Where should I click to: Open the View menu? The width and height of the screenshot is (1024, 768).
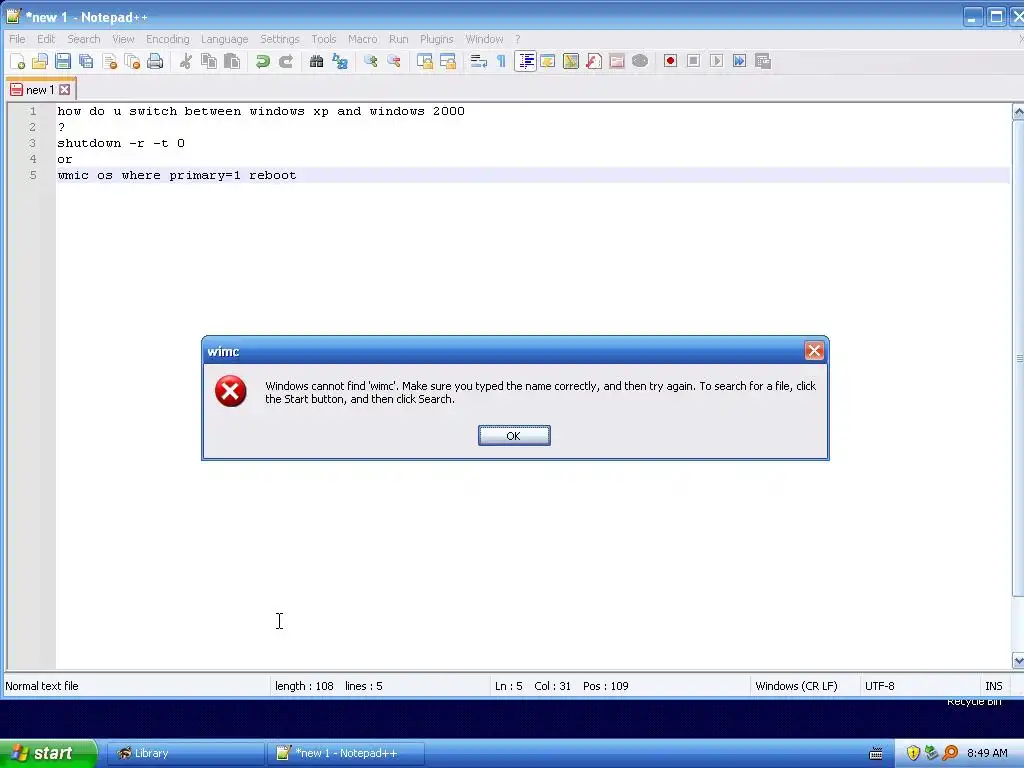tap(123, 39)
